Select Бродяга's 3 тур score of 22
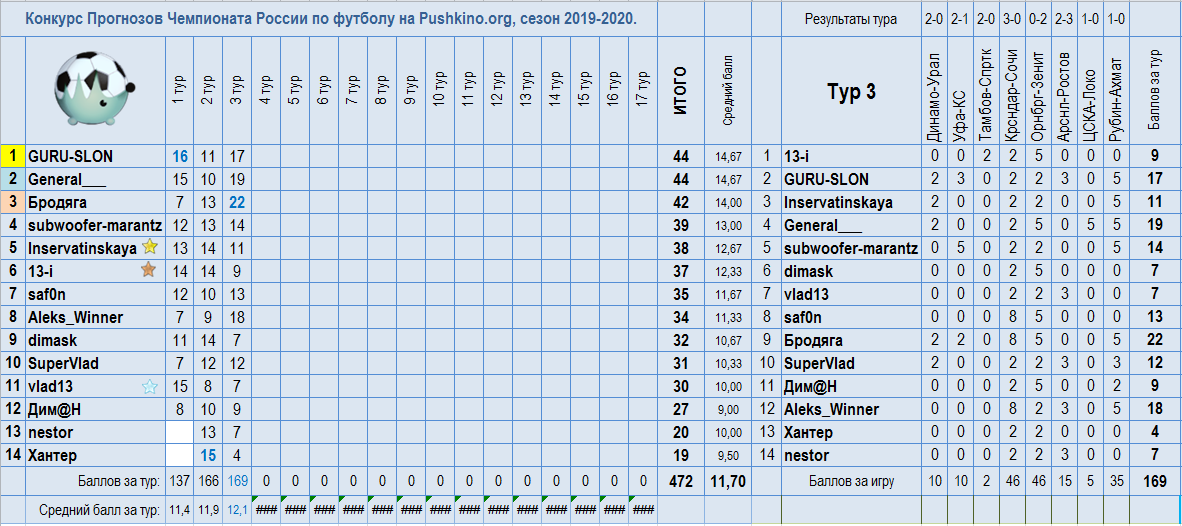This screenshot has height=526, width=1182. pyautogui.click(x=237, y=202)
